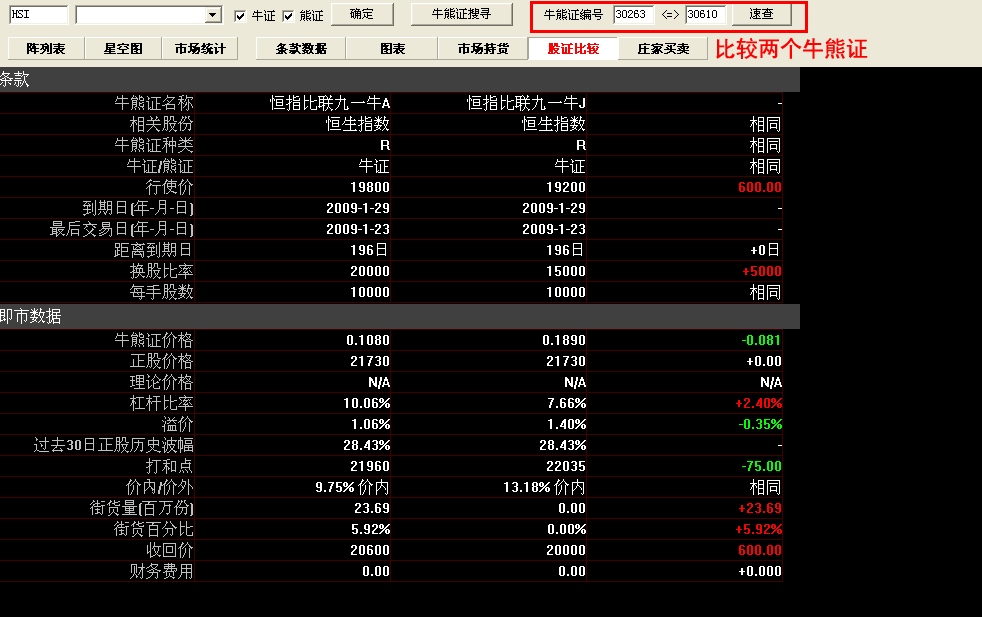This screenshot has height=617, width=982.
Task: Expand the dropdown arrow beside HSI field
Action: (212, 15)
